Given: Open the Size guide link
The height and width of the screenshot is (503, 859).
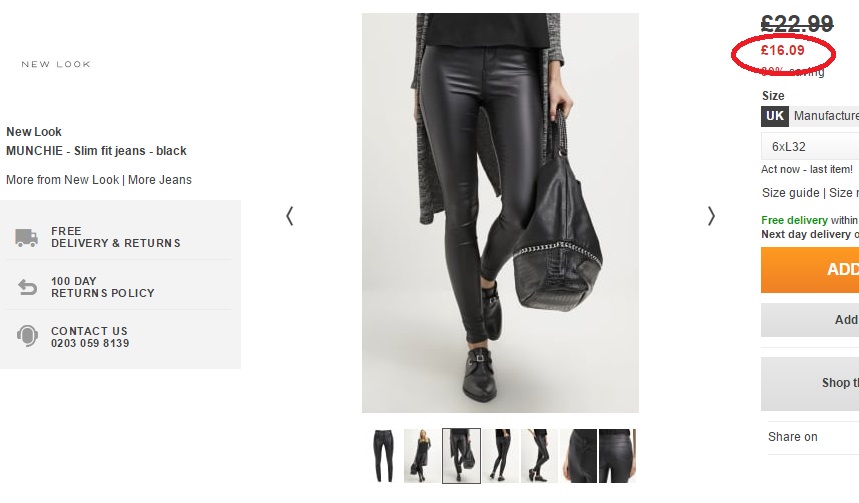Looking at the screenshot, I should (791, 193).
